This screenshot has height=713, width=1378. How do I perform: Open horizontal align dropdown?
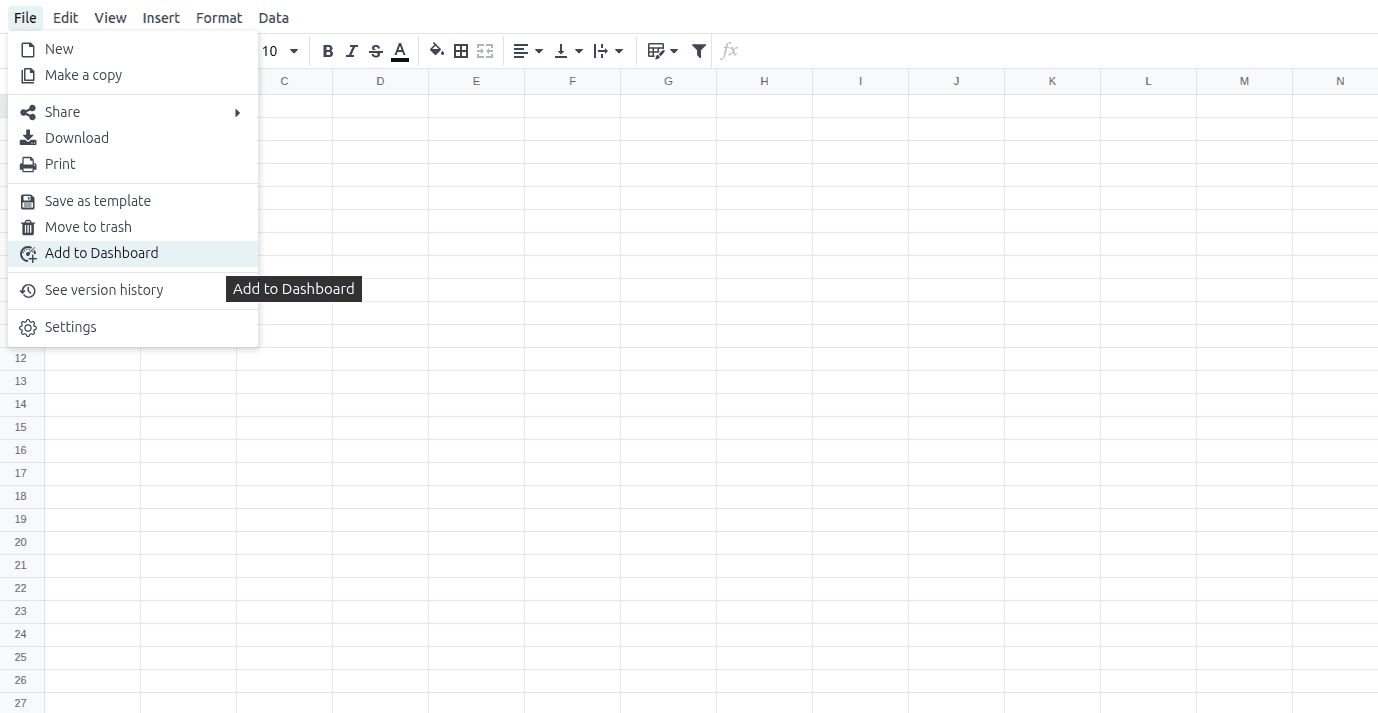(527, 51)
